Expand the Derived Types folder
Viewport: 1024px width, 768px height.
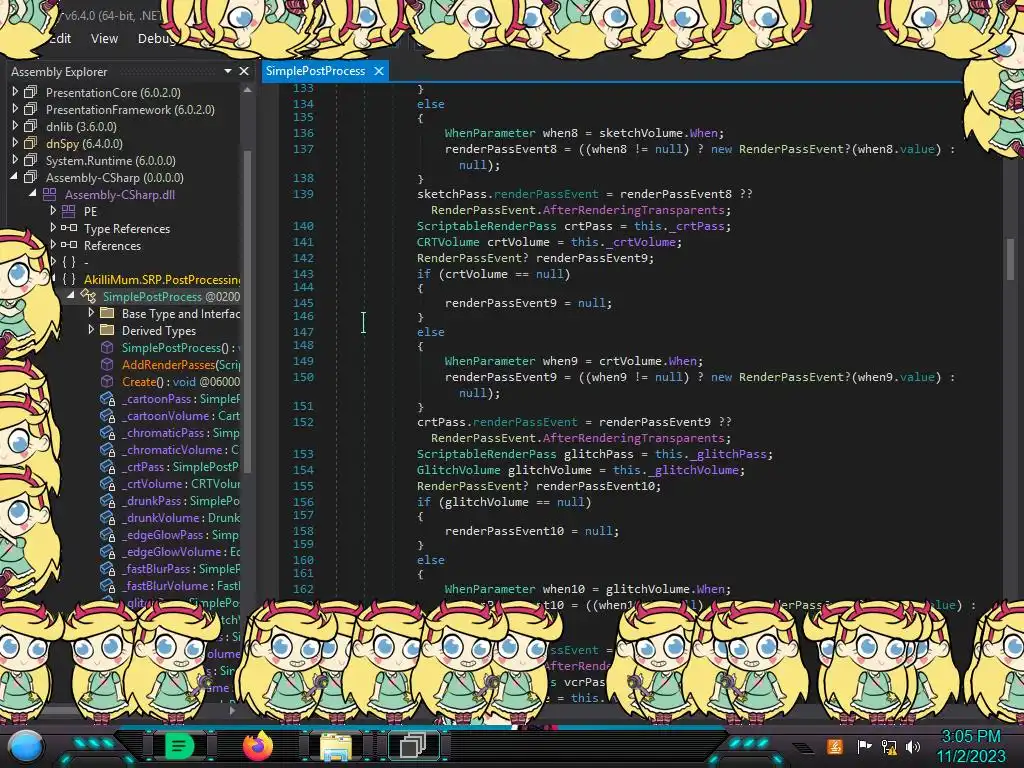[91, 330]
